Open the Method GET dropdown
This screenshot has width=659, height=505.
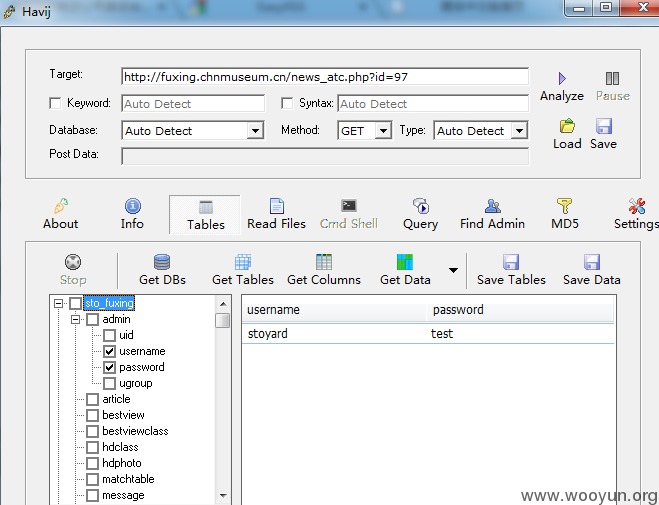[x=383, y=131]
